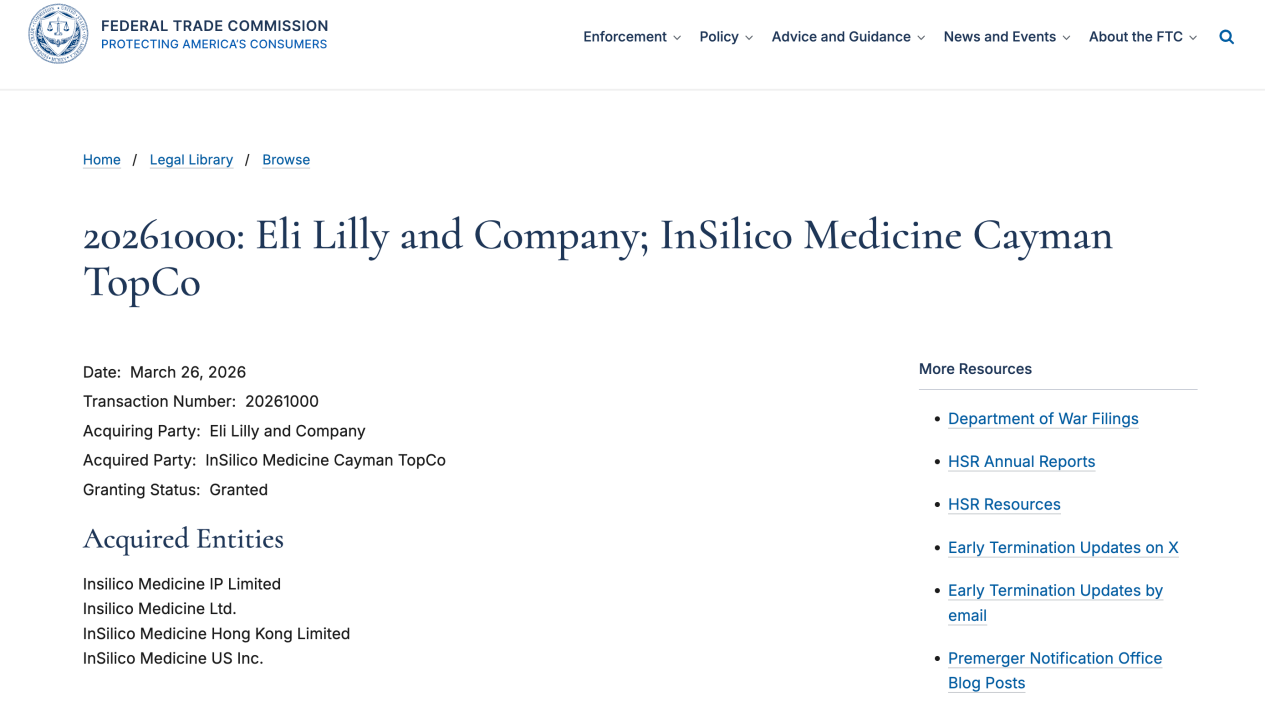The width and height of the screenshot is (1265, 707).
Task: Expand the Enforcement menu chevron
Action: pyautogui.click(x=677, y=38)
